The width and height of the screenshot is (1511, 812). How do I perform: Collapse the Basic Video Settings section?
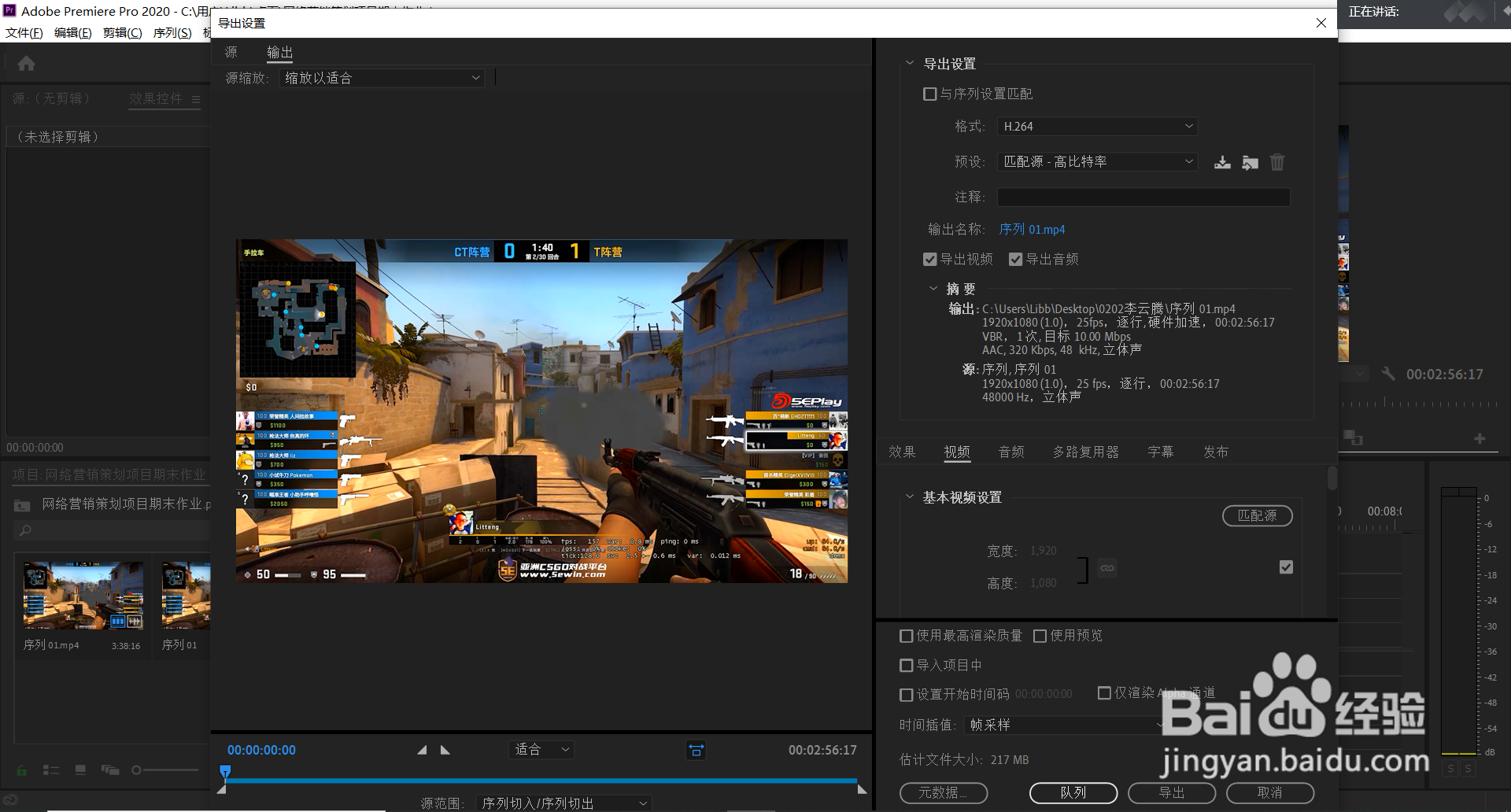[x=910, y=497]
